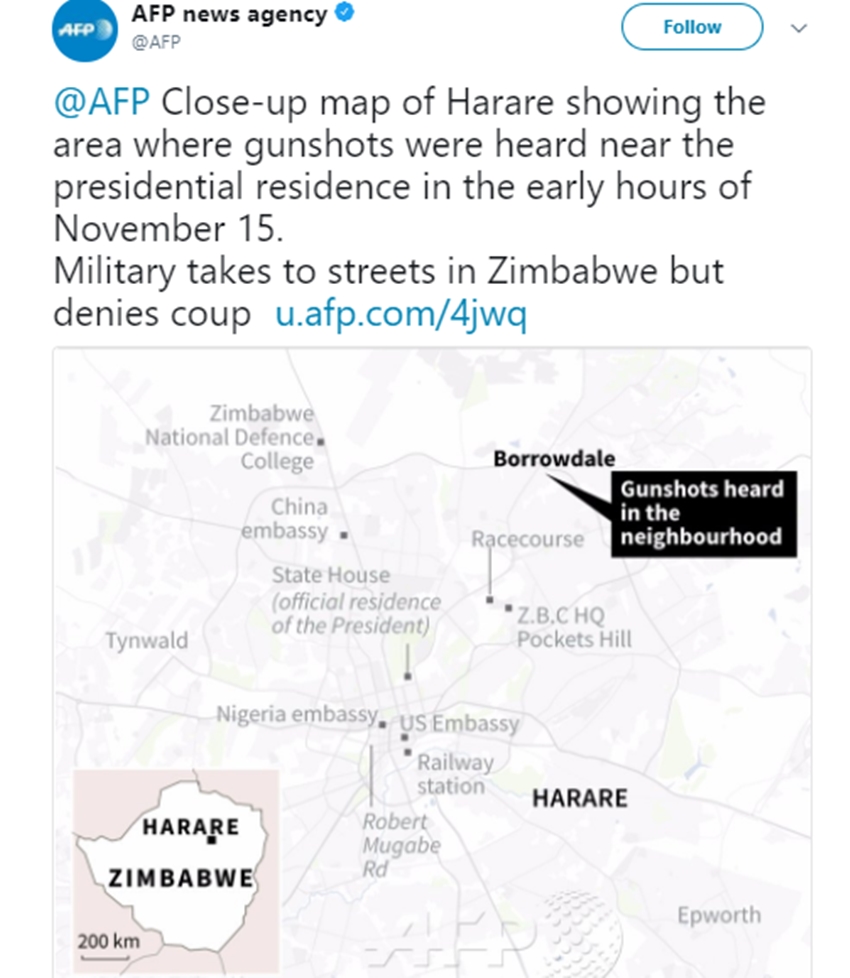Click the Nigeria embassy marker dot
This screenshot has height=978, width=850.
[382, 722]
